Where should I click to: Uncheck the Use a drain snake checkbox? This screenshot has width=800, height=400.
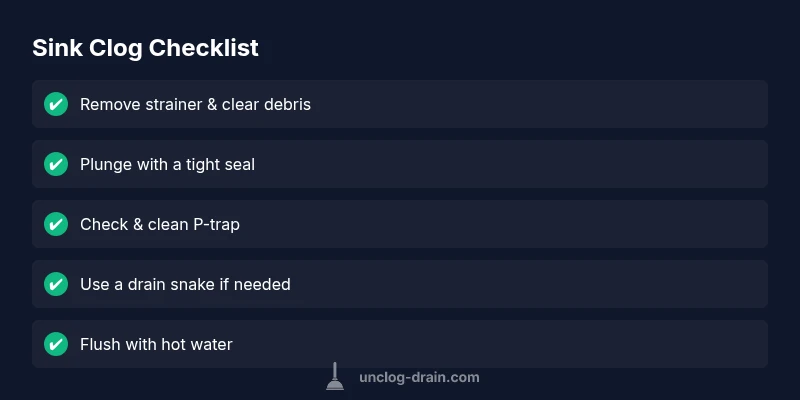click(x=56, y=284)
